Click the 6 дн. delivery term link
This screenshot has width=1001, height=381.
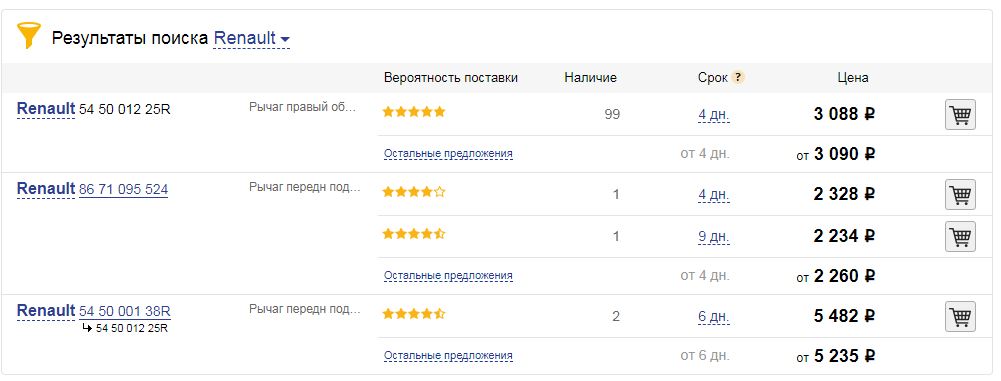click(x=714, y=317)
